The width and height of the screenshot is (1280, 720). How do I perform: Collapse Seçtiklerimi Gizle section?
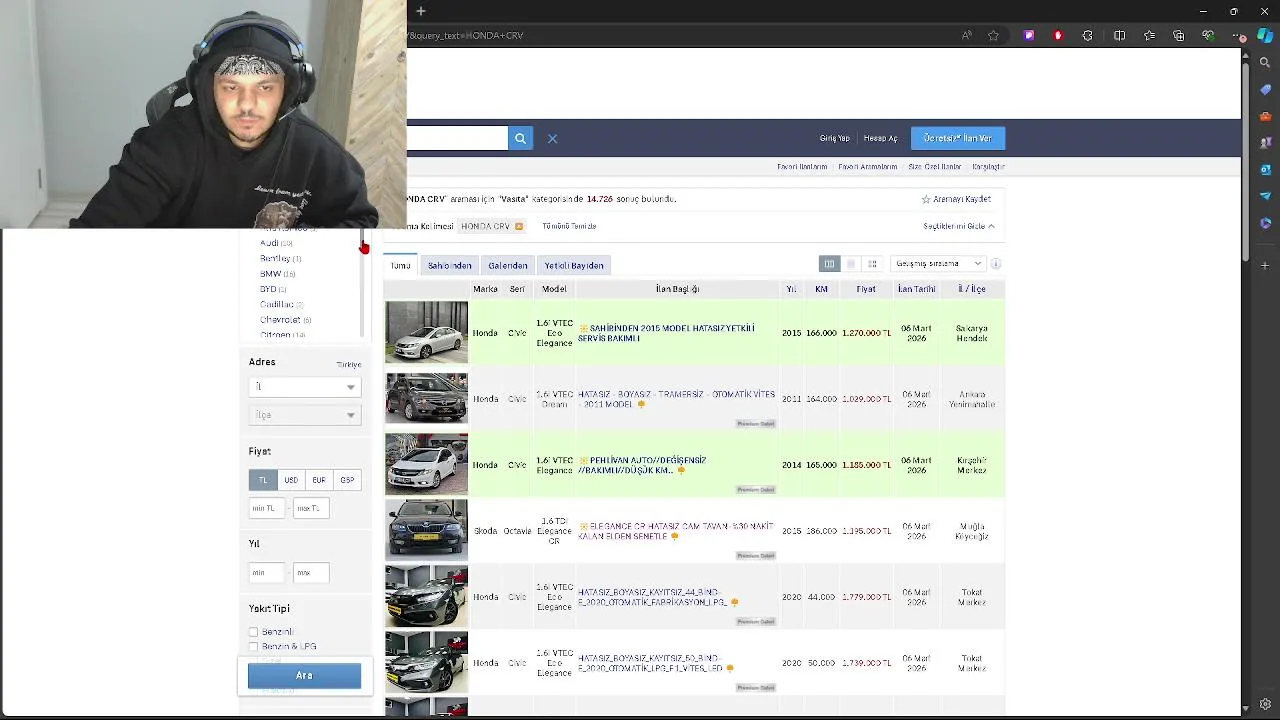[x=958, y=226]
